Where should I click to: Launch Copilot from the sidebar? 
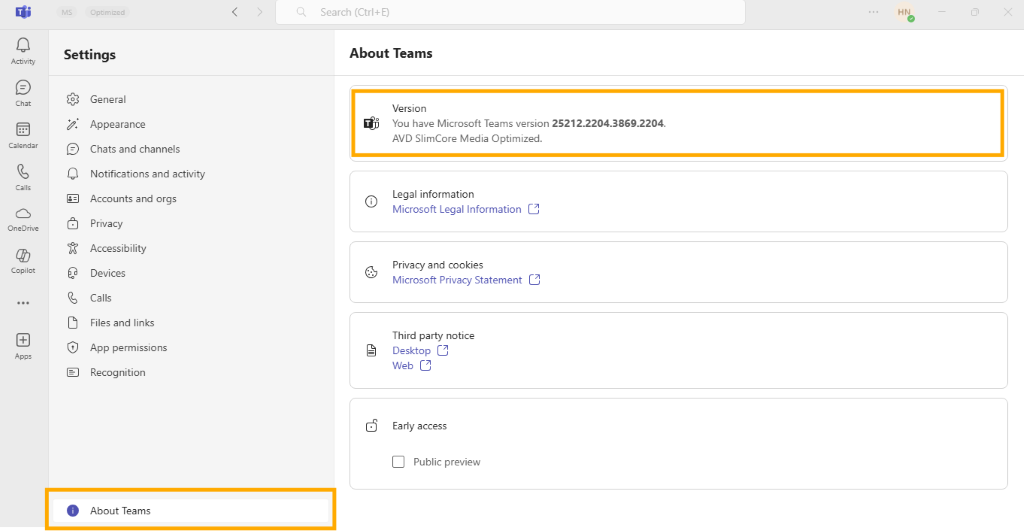[23, 261]
